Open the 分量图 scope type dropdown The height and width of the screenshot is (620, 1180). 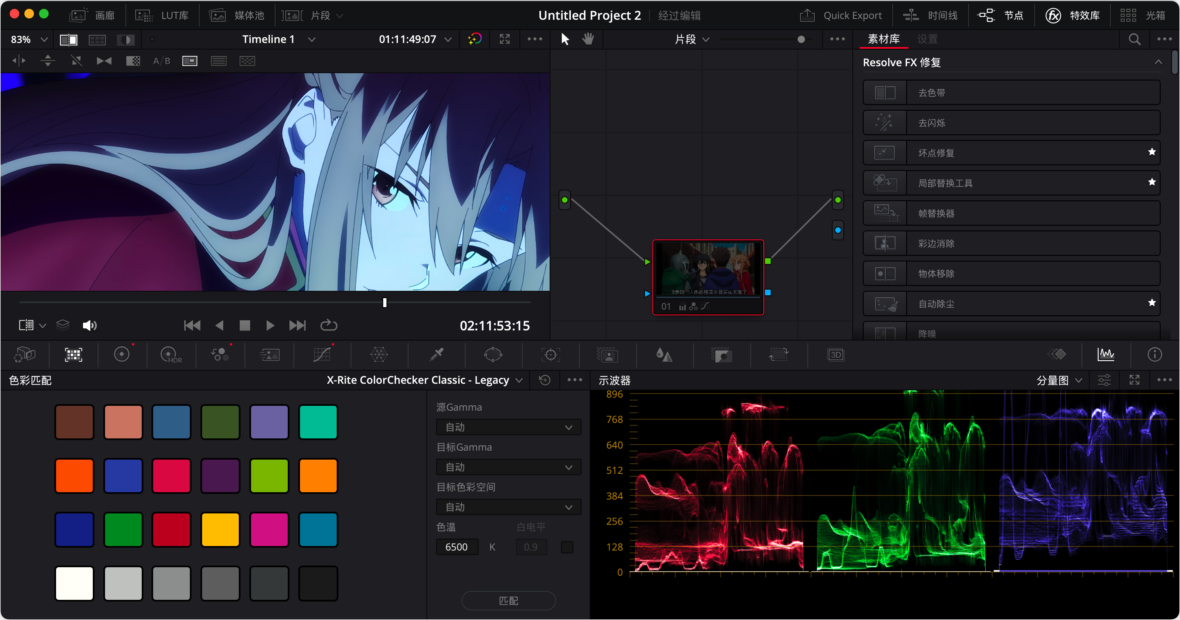(x=1055, y=380)
